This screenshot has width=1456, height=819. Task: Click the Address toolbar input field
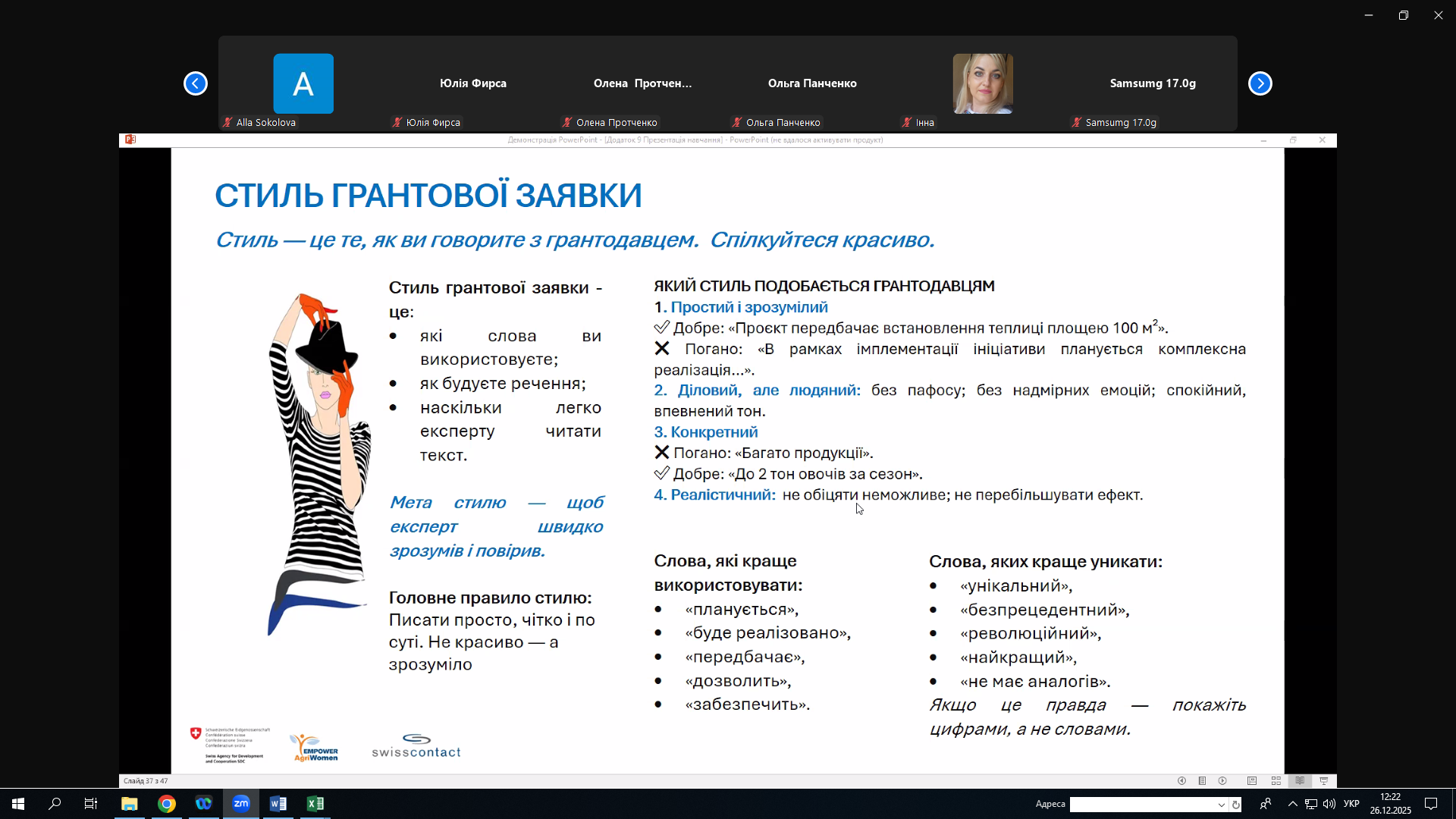[x=1141, y=805]
